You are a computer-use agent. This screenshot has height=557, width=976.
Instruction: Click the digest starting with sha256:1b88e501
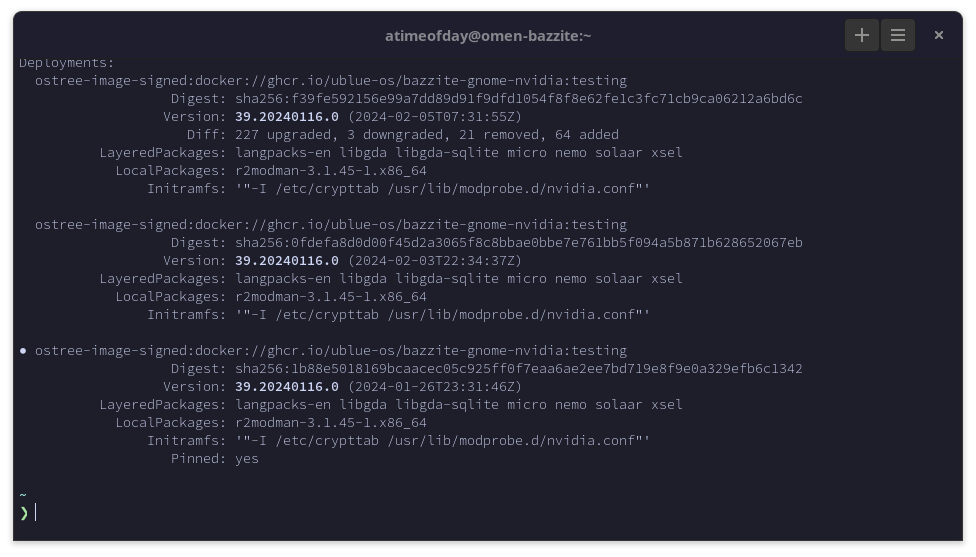[x=518, y=368]
